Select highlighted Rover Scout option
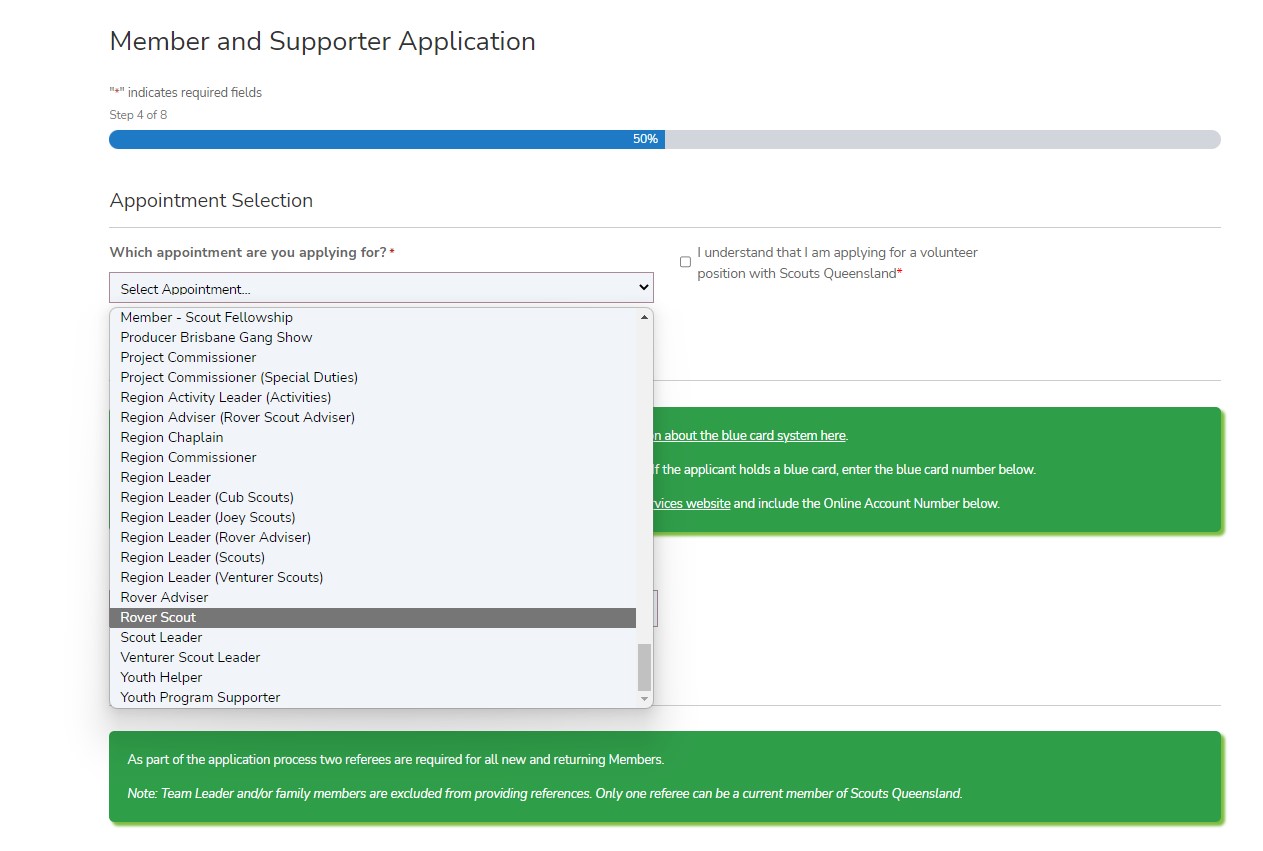Image resolution: width=1263 pixels, height=851 pixels. pyautogui.click(x=373, y=617)
